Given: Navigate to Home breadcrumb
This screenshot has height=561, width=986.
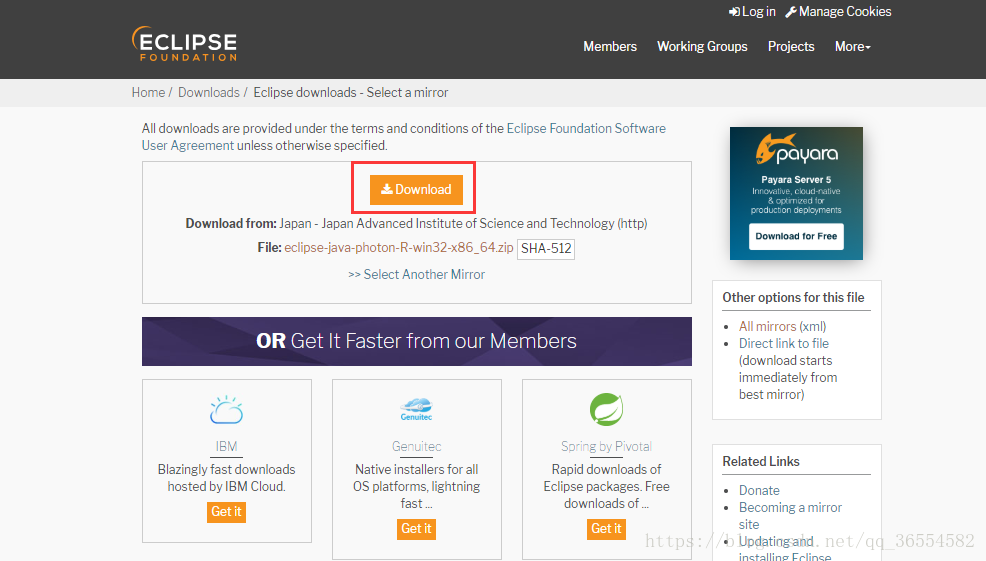Looking at the screenshot, I should coord(148,92).
